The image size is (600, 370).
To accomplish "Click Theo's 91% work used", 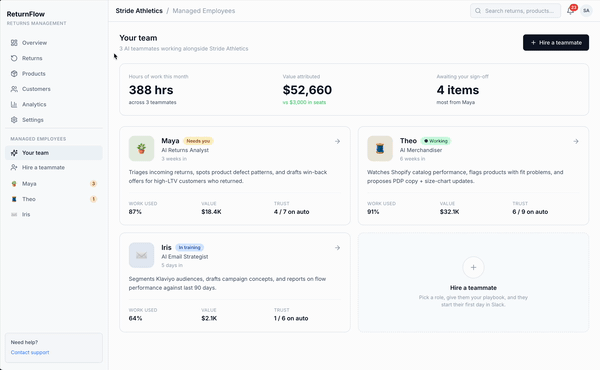I will 373,212.
